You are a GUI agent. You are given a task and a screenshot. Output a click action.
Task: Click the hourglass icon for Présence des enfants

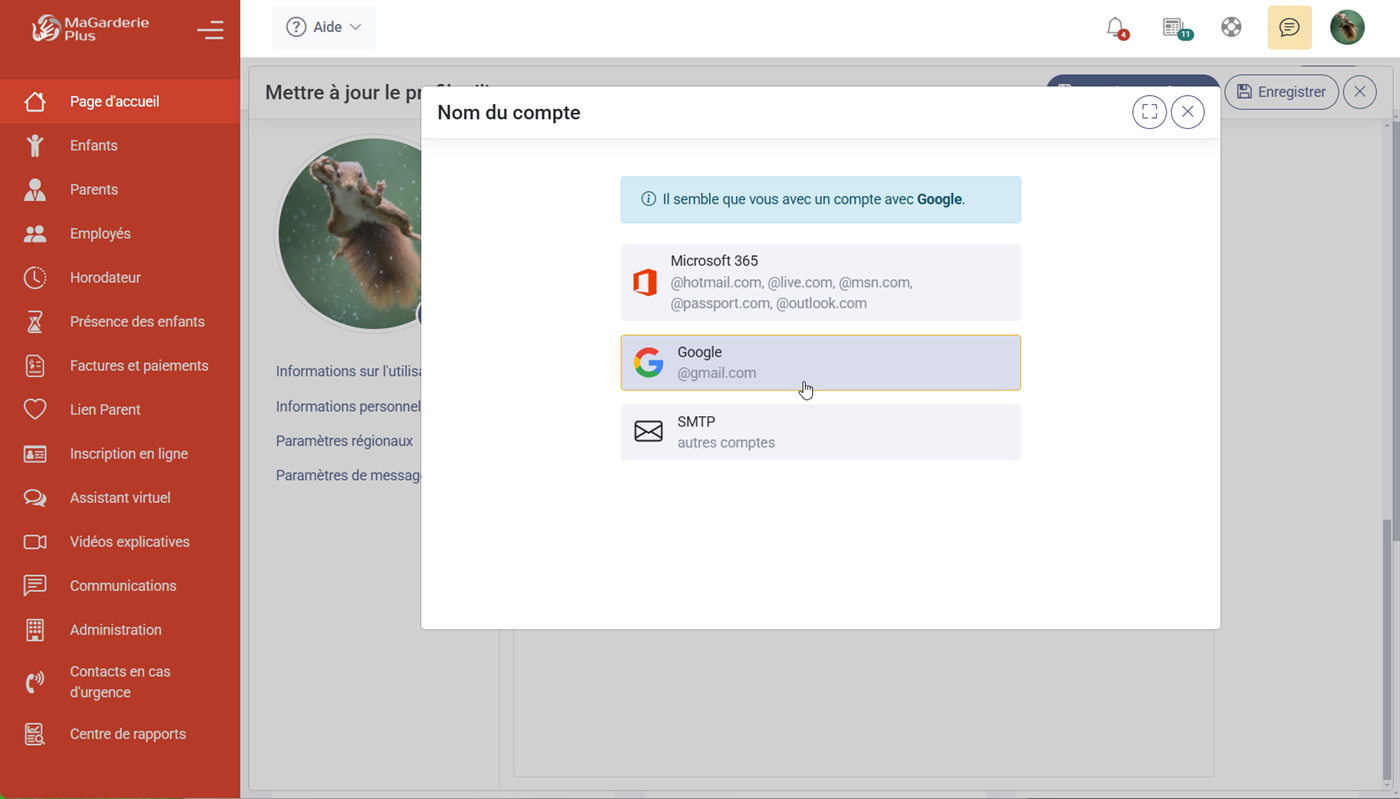[35, 321]
